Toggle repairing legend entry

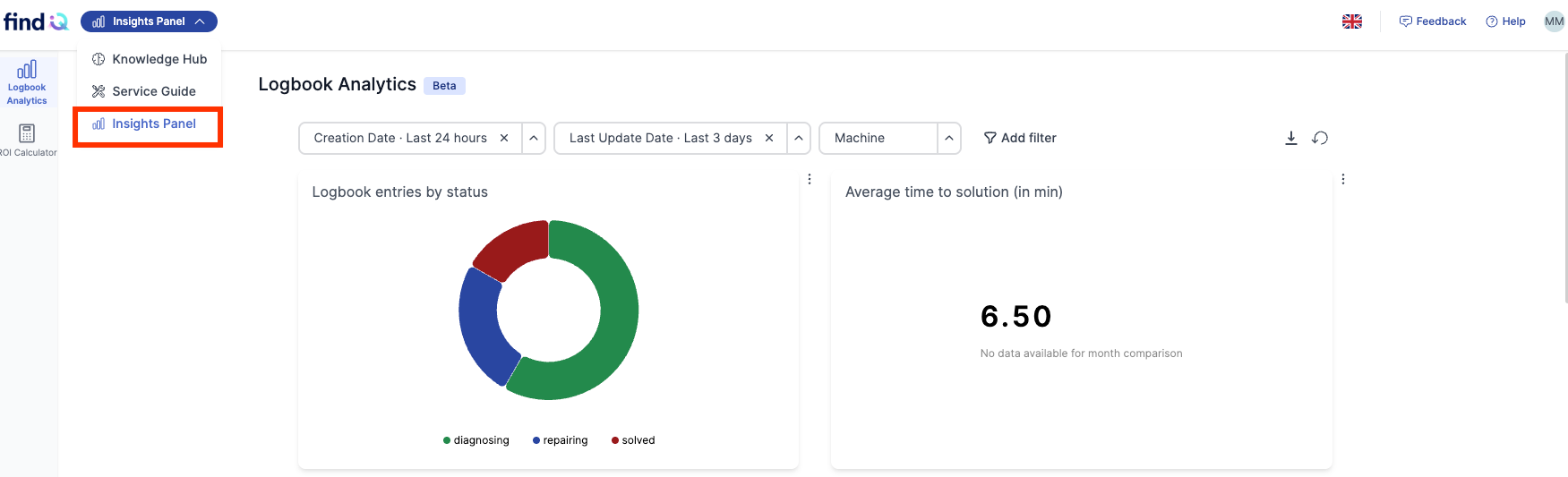[561, 440]
